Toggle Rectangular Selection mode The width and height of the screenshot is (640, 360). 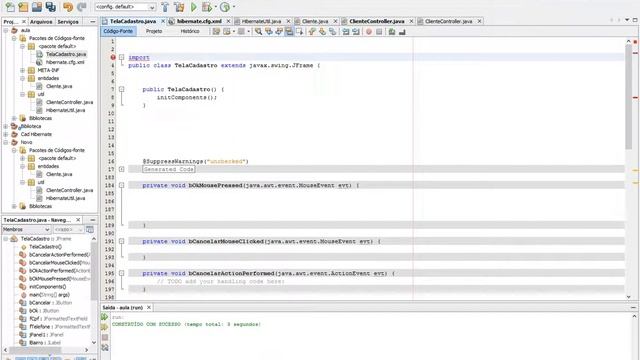click(x=299, y=31)
